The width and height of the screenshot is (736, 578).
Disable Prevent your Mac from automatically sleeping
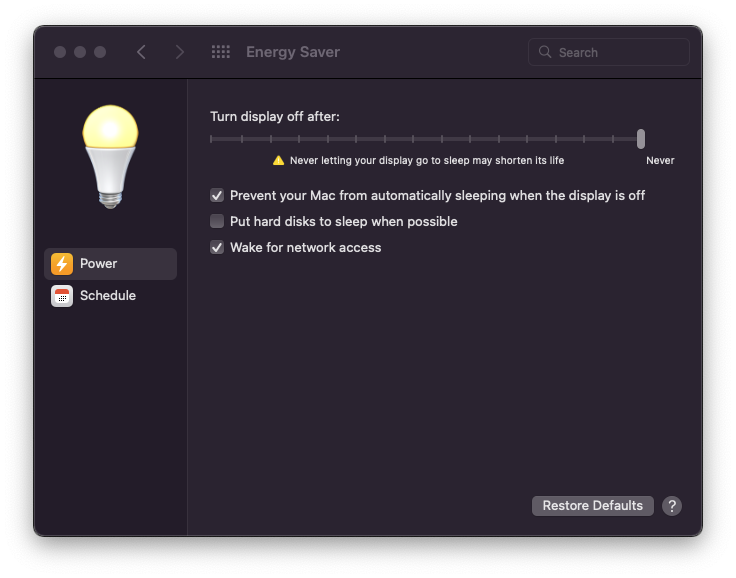[x=217, y=196]
